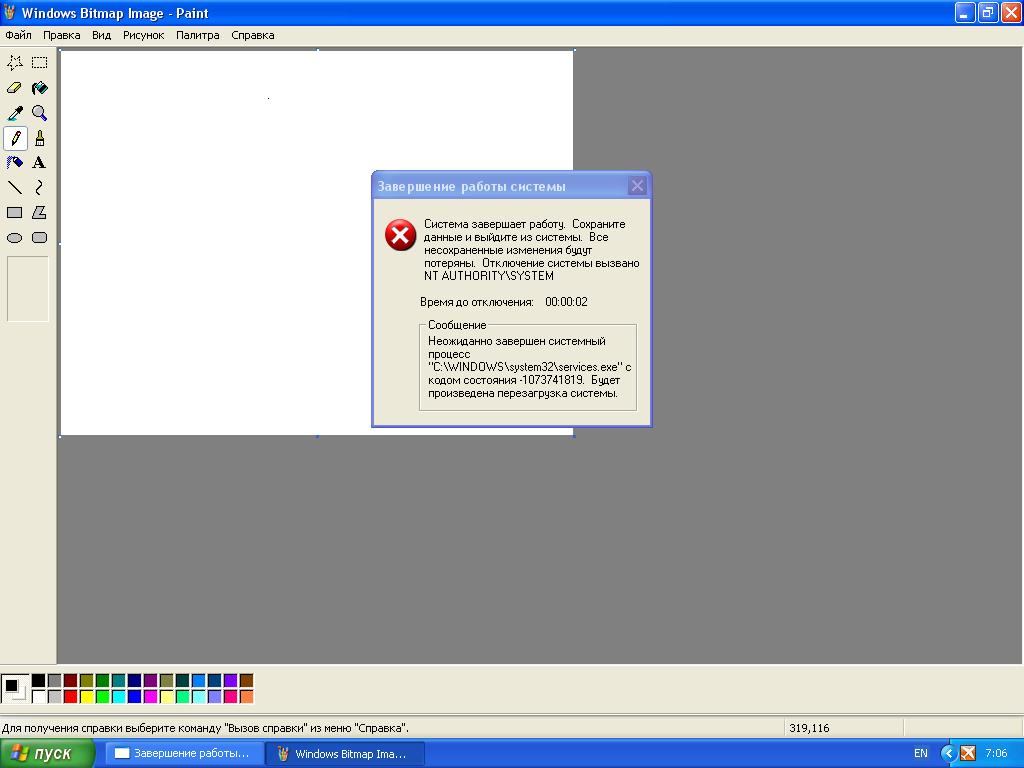Select the bright yellow swatch

tap(87, 697)
